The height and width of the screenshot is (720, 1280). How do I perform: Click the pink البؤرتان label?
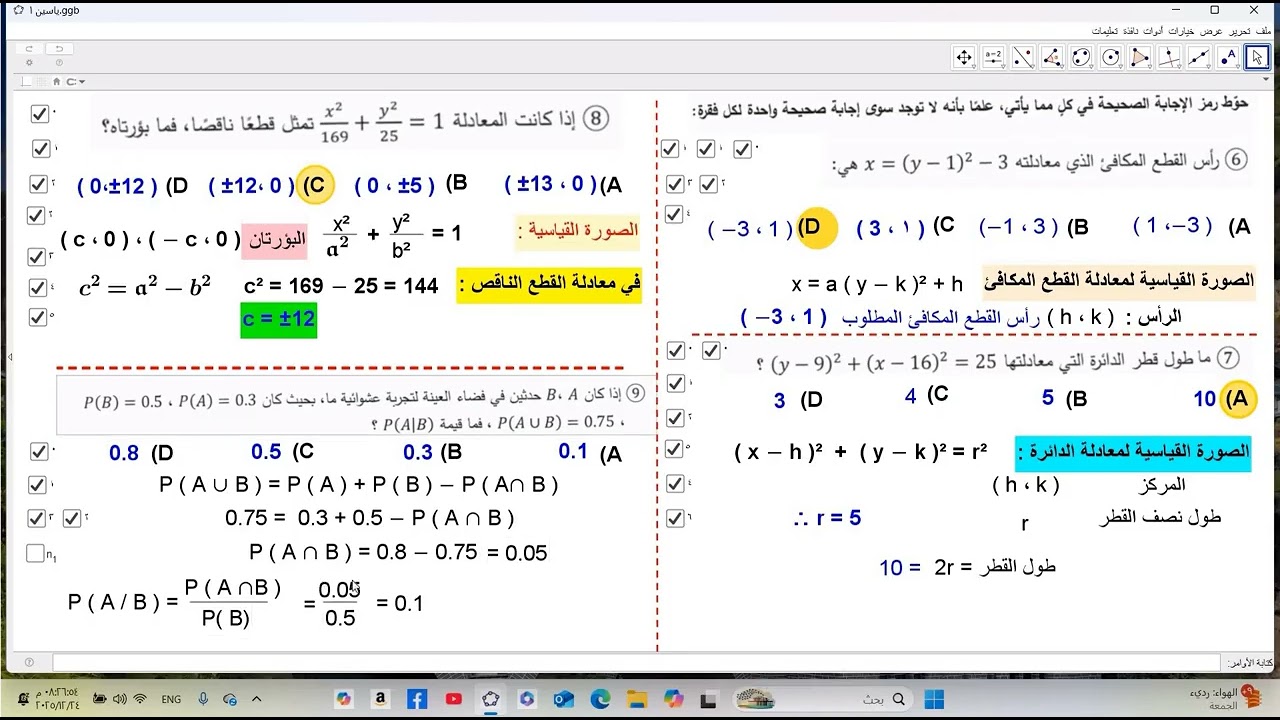[x=275, y=239]
